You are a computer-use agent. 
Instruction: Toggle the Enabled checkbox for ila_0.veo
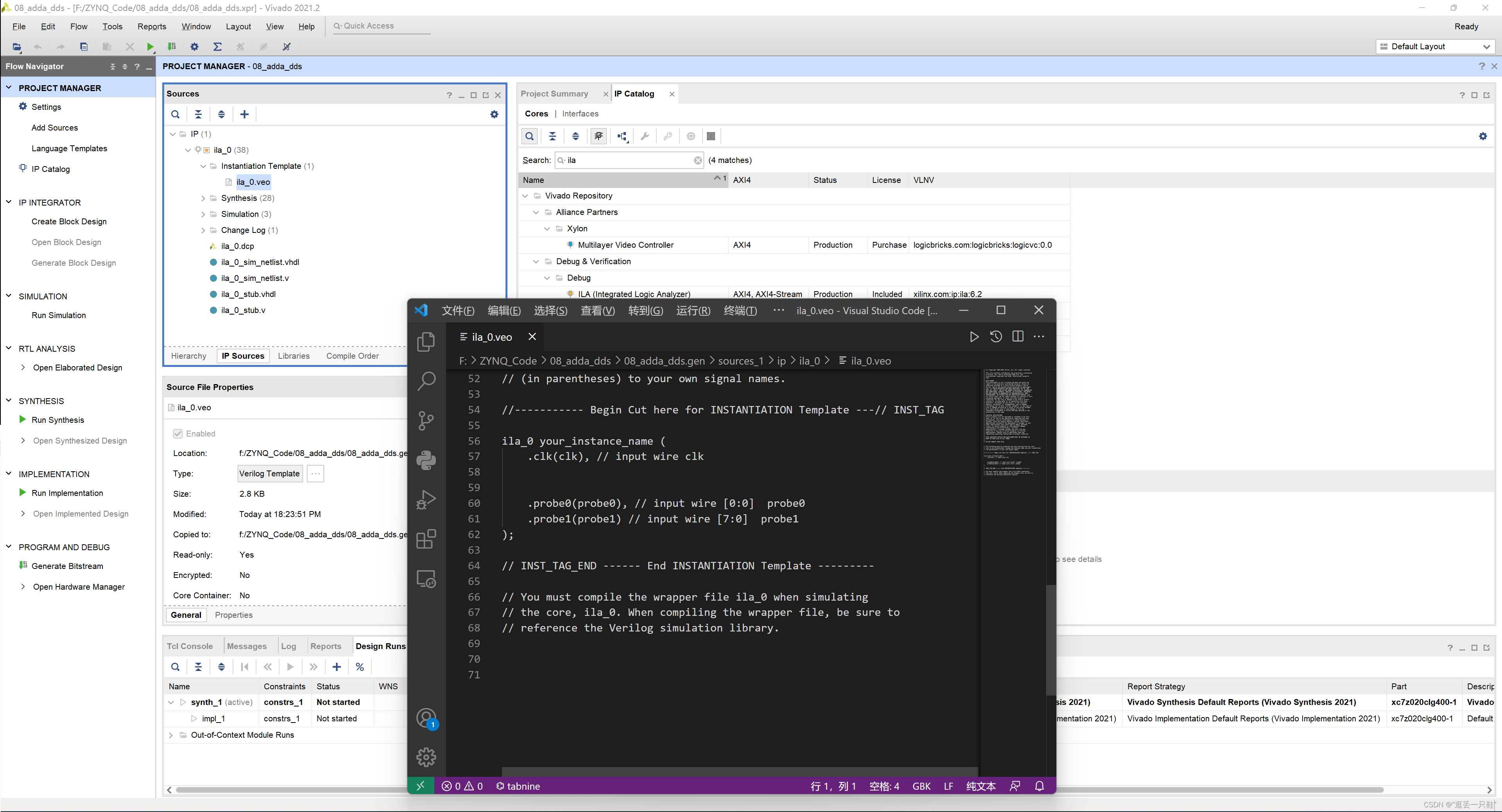pyautogui.click(x=178, y=433)
